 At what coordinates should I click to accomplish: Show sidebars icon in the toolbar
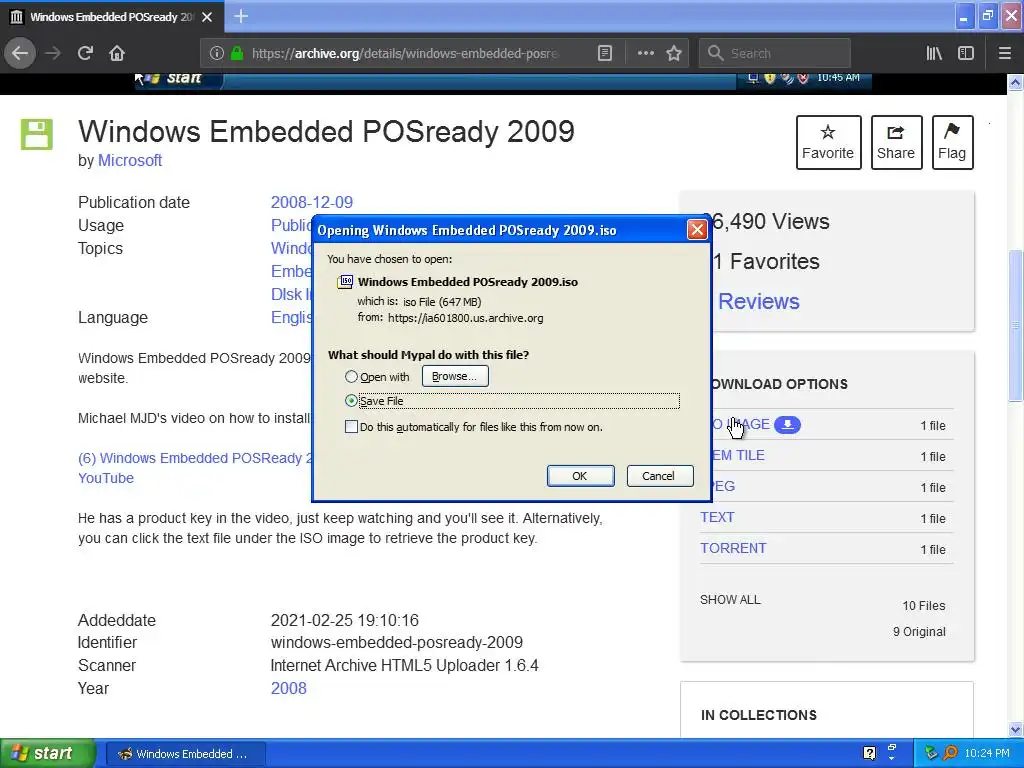point(966,53)
